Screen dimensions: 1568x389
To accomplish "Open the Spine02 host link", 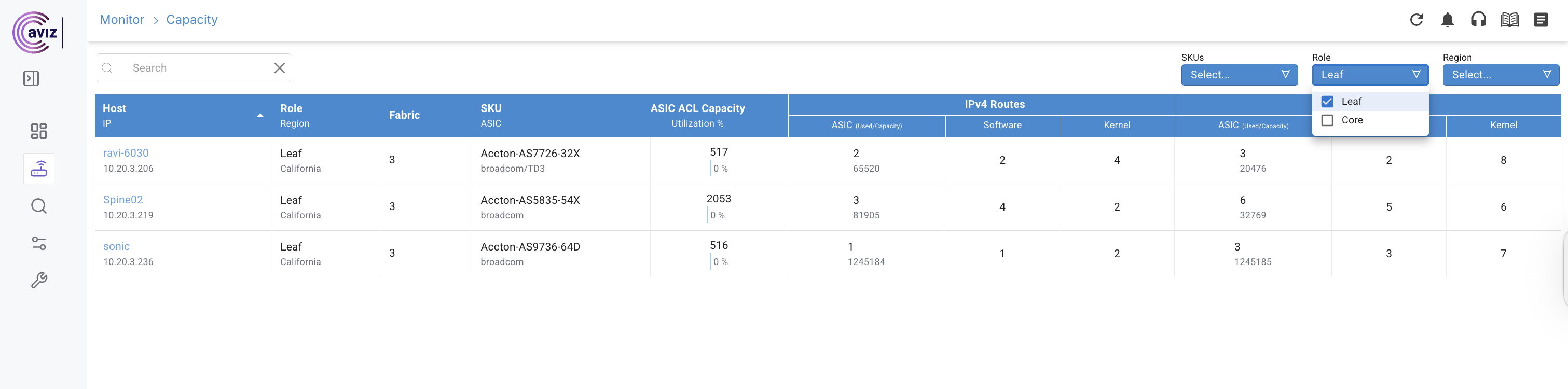I will click(x=123, y=200).
